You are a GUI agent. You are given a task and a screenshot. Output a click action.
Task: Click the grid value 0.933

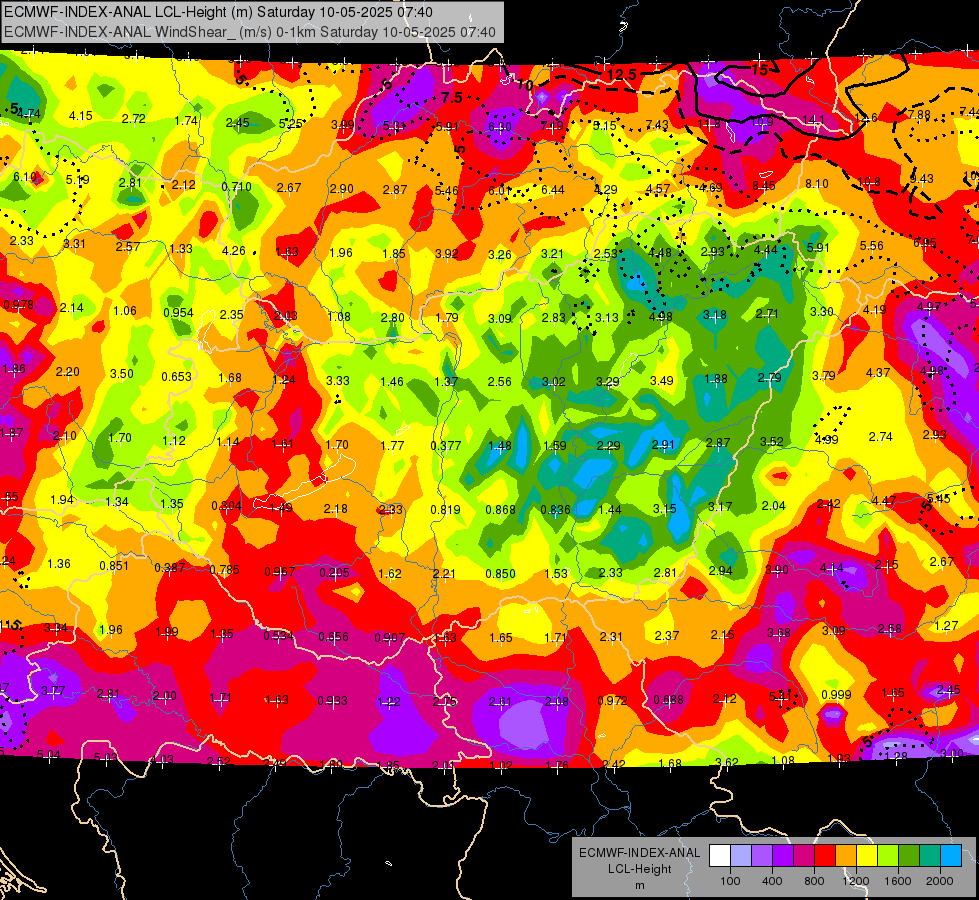[332, 701]
